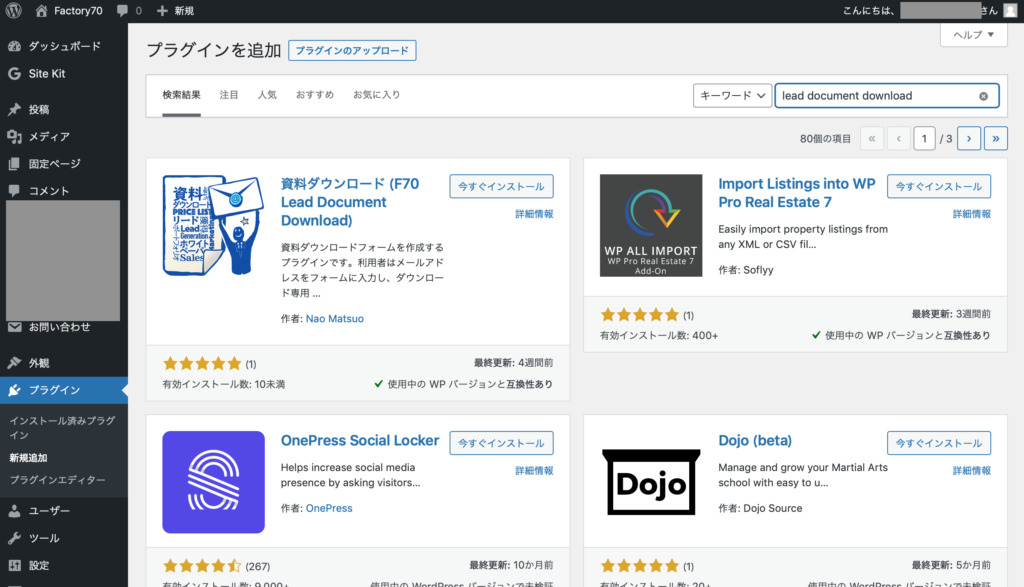Open プラグイン menu in sidebar
The image size is (1024, 587).
63,390
